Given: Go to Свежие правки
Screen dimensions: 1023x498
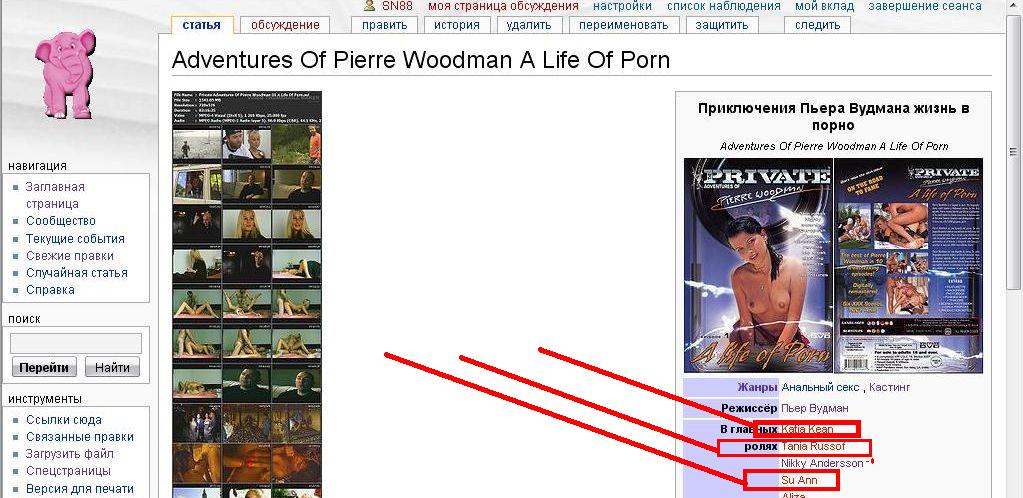Looking at the screenshot, I should [x=70, y=256].
